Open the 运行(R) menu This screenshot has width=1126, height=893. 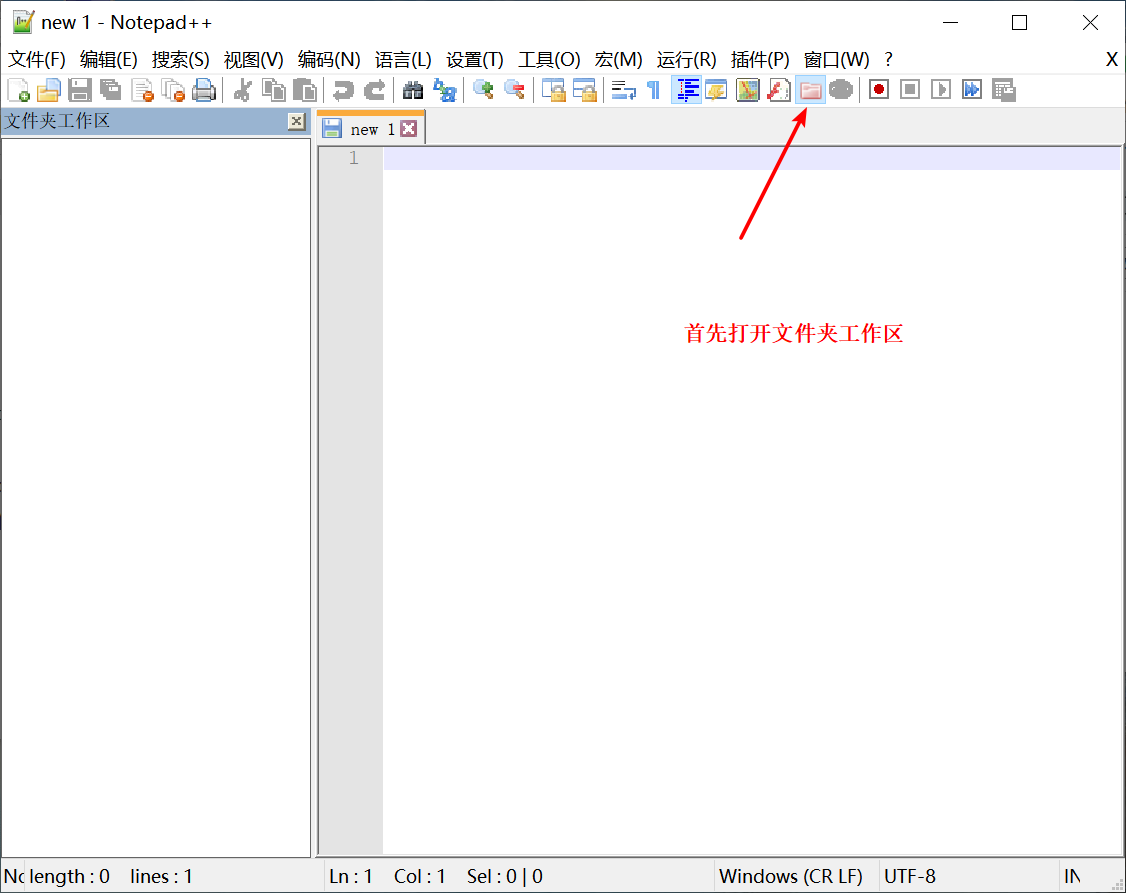pyautogui.click(x=687, y=60)
